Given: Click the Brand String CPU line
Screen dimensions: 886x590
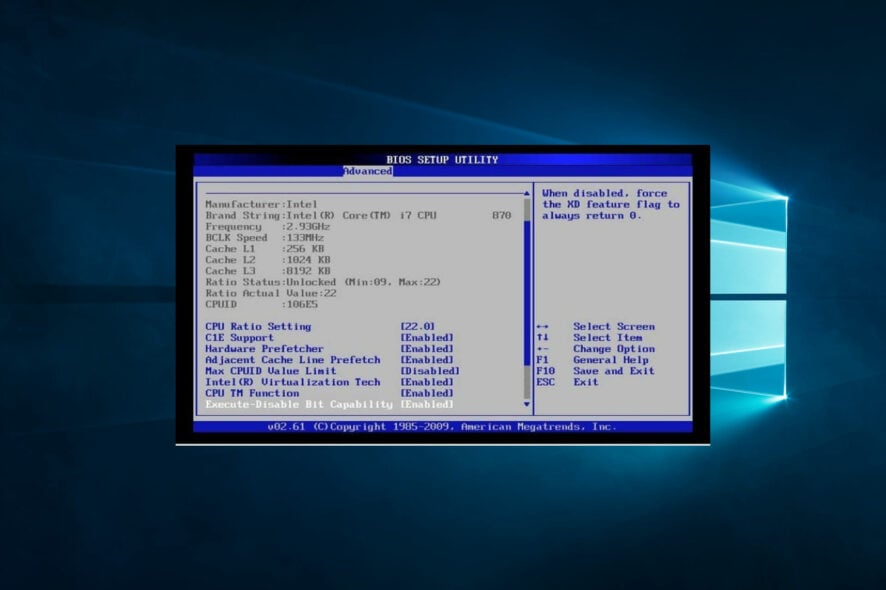Looking at the screenshot, I should point(358,215).
